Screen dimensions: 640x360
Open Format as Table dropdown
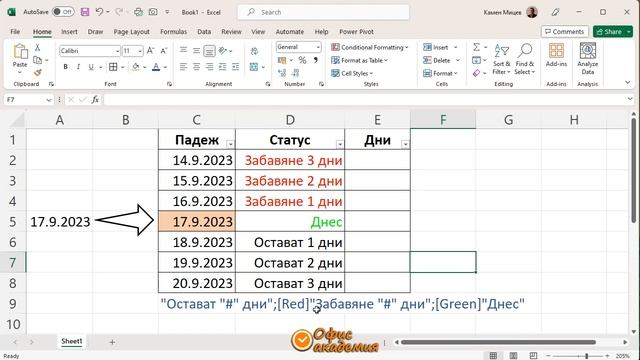tap(360, 60)
